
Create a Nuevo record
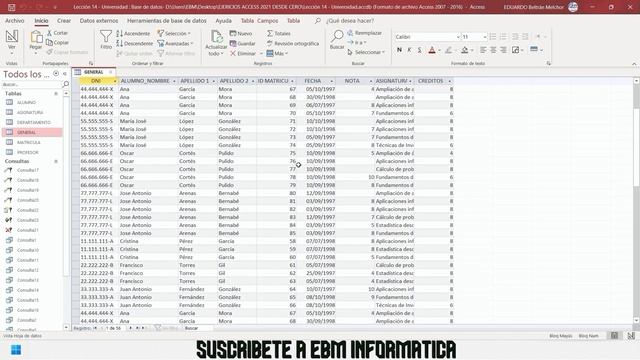coord(241,33)
